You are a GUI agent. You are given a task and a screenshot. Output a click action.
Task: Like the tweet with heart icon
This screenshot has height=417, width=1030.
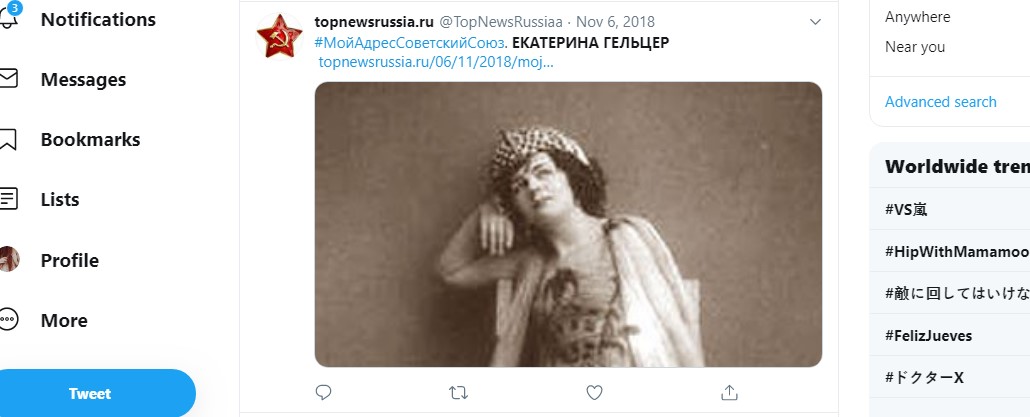click(x=594, y=393)
